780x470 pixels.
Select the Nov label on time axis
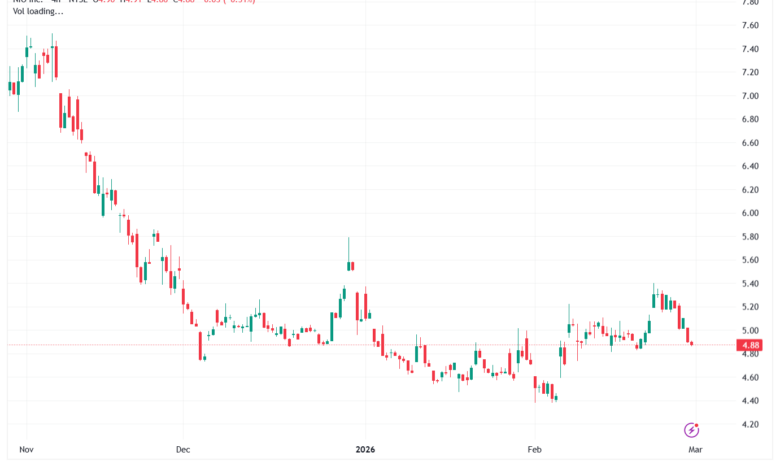click(26, 451)
